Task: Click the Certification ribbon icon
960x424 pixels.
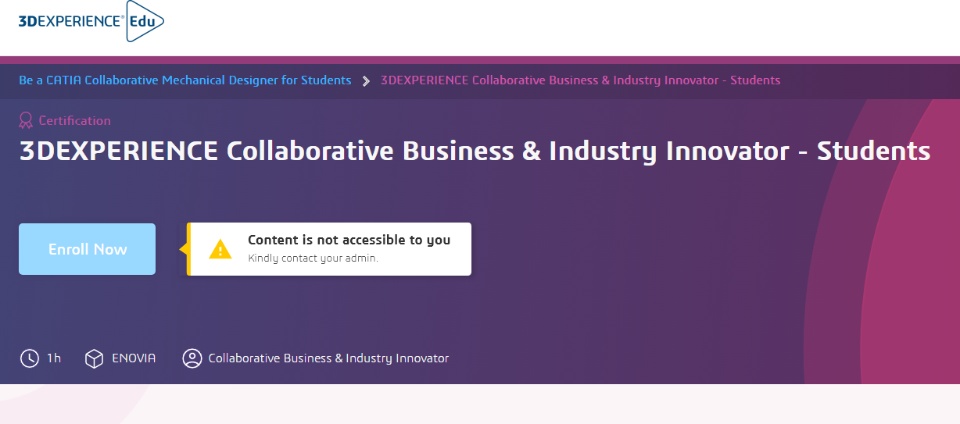Action: (26, 121)
